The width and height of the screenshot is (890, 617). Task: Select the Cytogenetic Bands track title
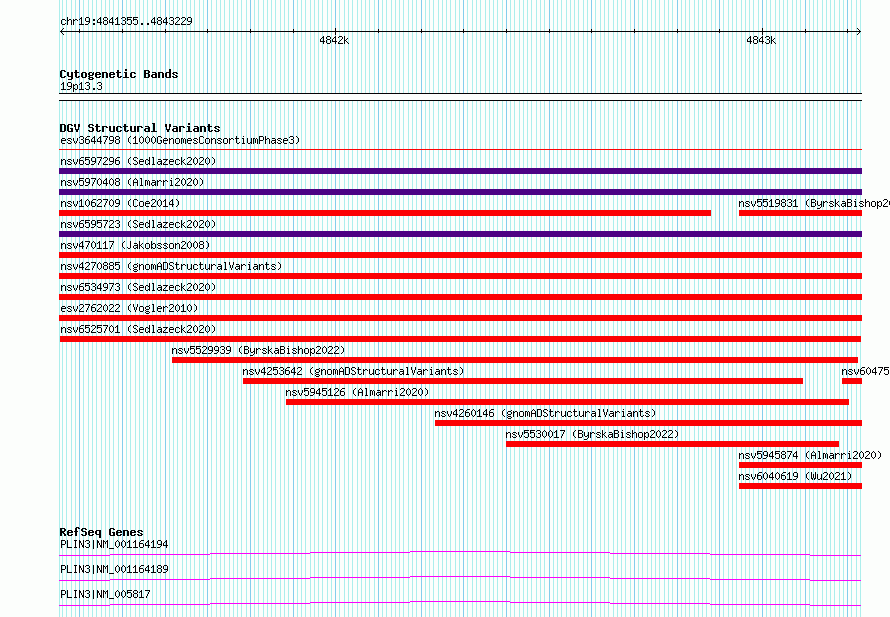(119, 74)
